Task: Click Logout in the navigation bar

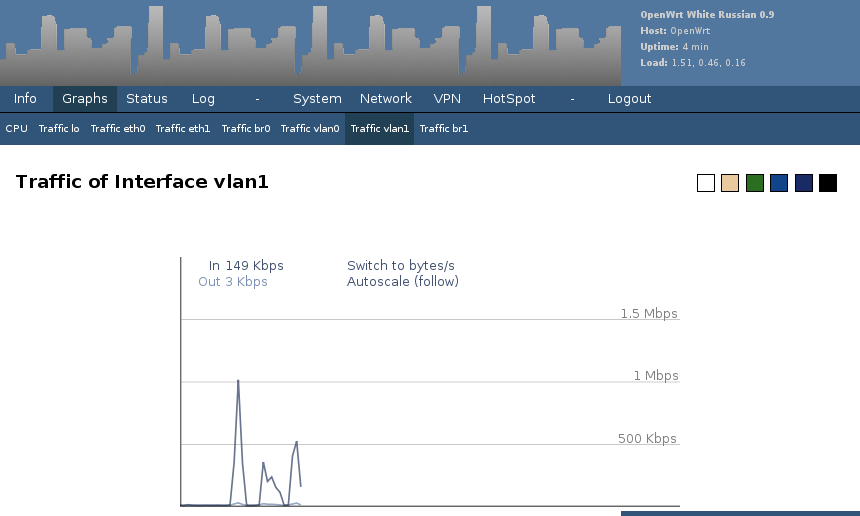Action: (629, 99)
